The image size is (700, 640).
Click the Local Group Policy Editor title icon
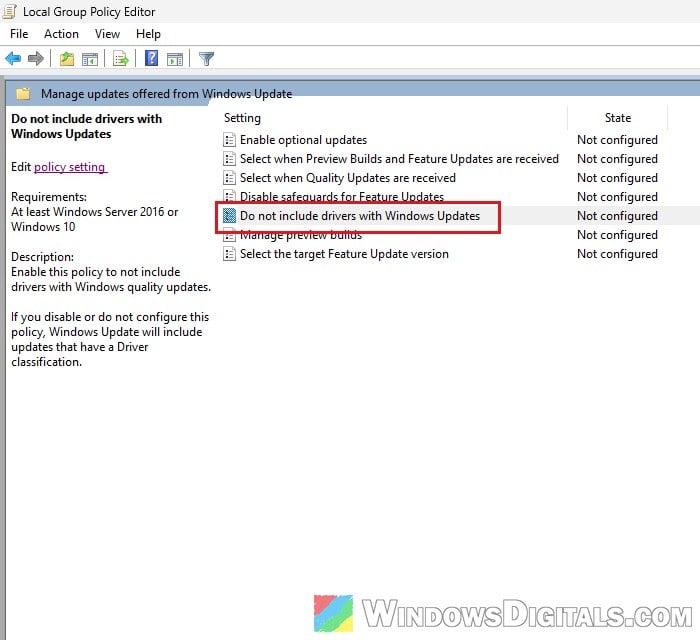point(10,11)
